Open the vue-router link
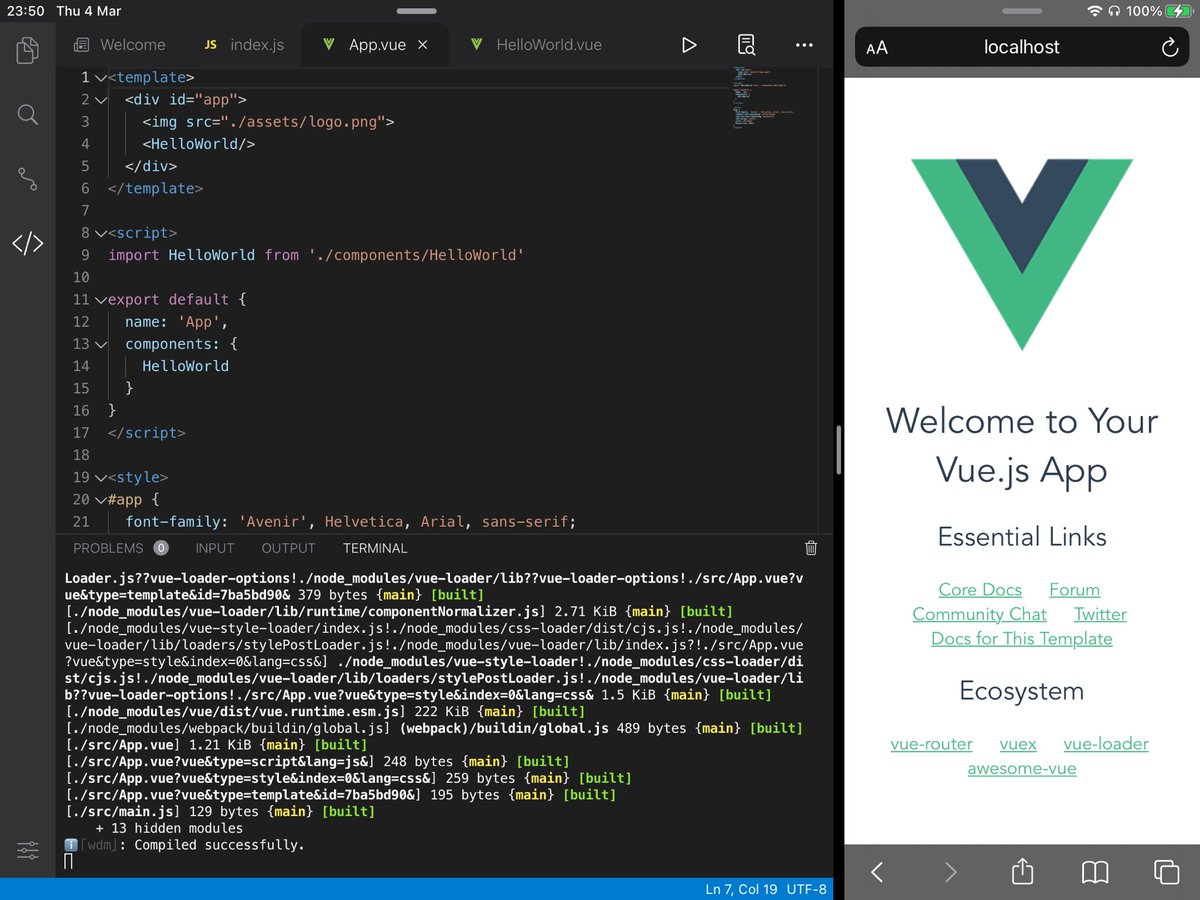 (931, 744)
